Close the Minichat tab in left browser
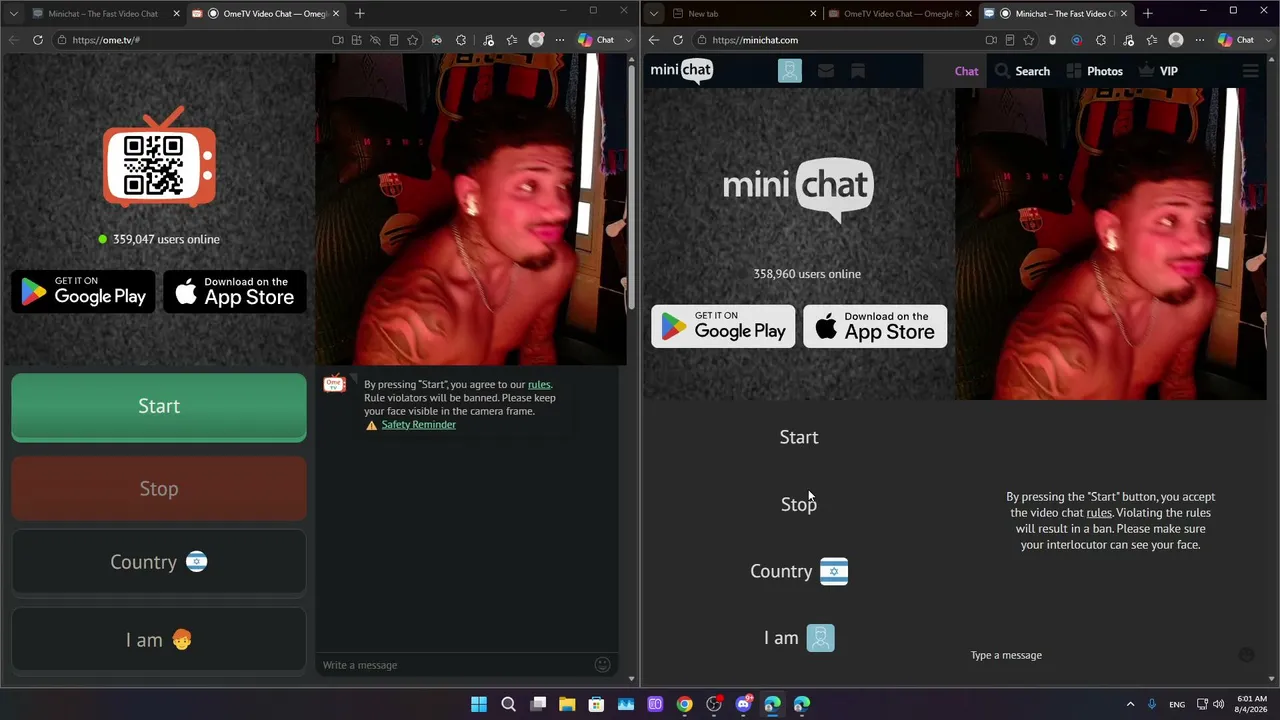The image size is (1280, 720). [x=177, y=14]
